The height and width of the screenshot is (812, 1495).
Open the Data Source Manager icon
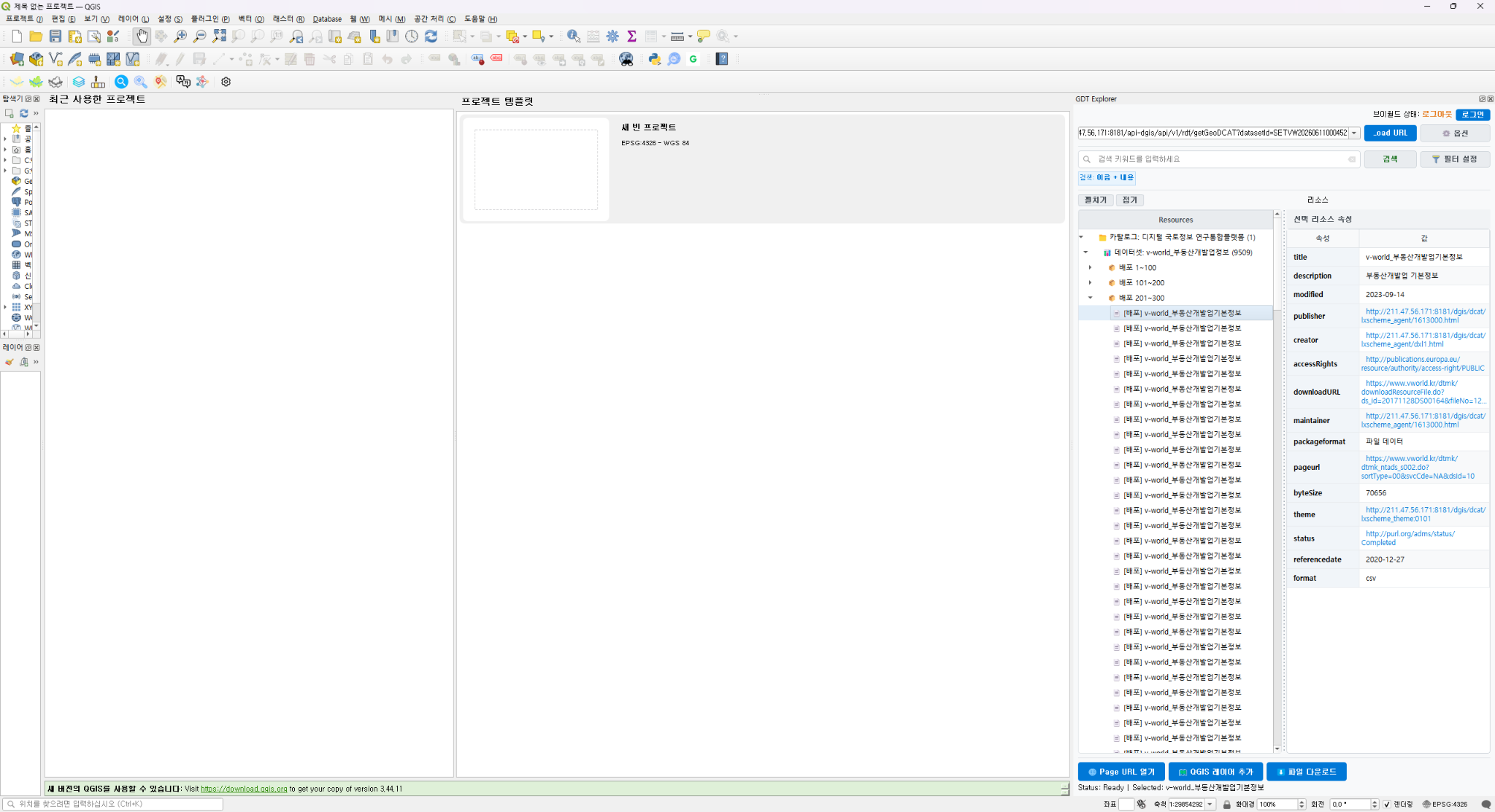coord(17,59)
